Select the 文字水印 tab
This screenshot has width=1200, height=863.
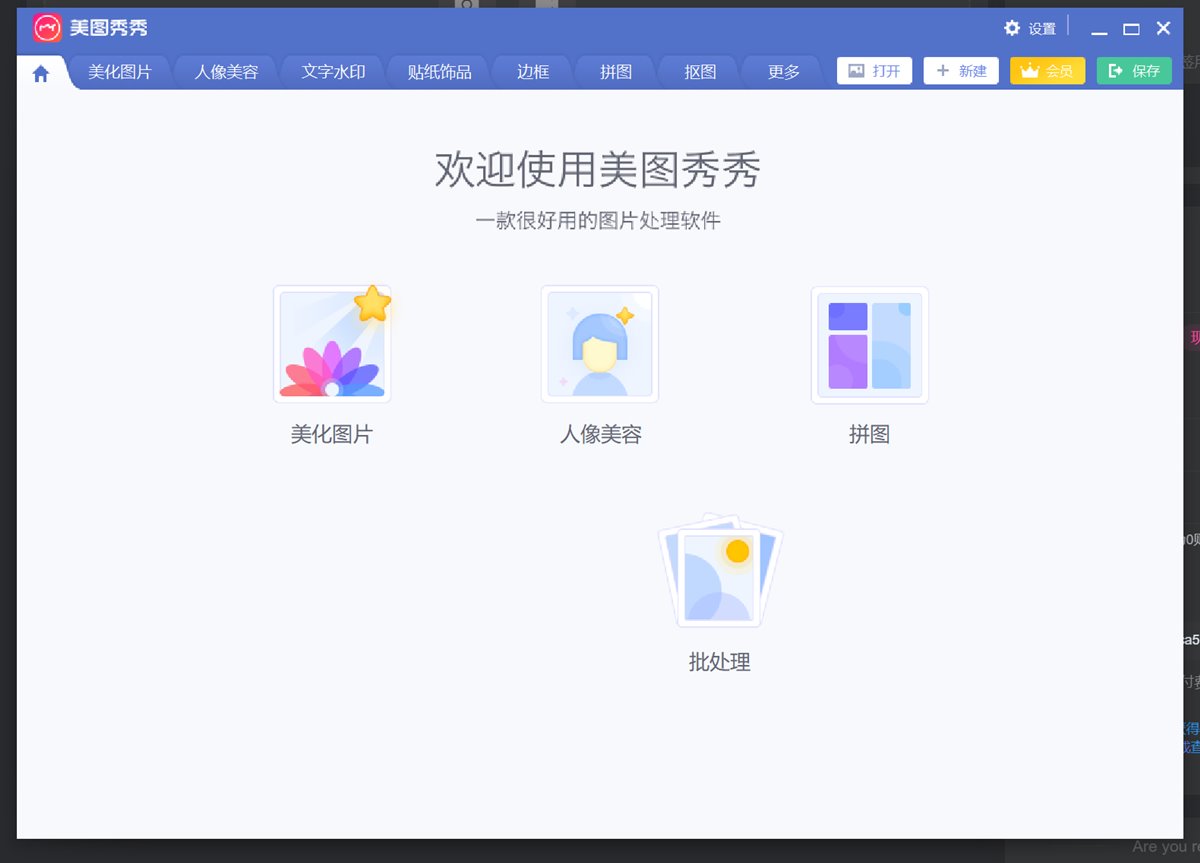[333, 72]
